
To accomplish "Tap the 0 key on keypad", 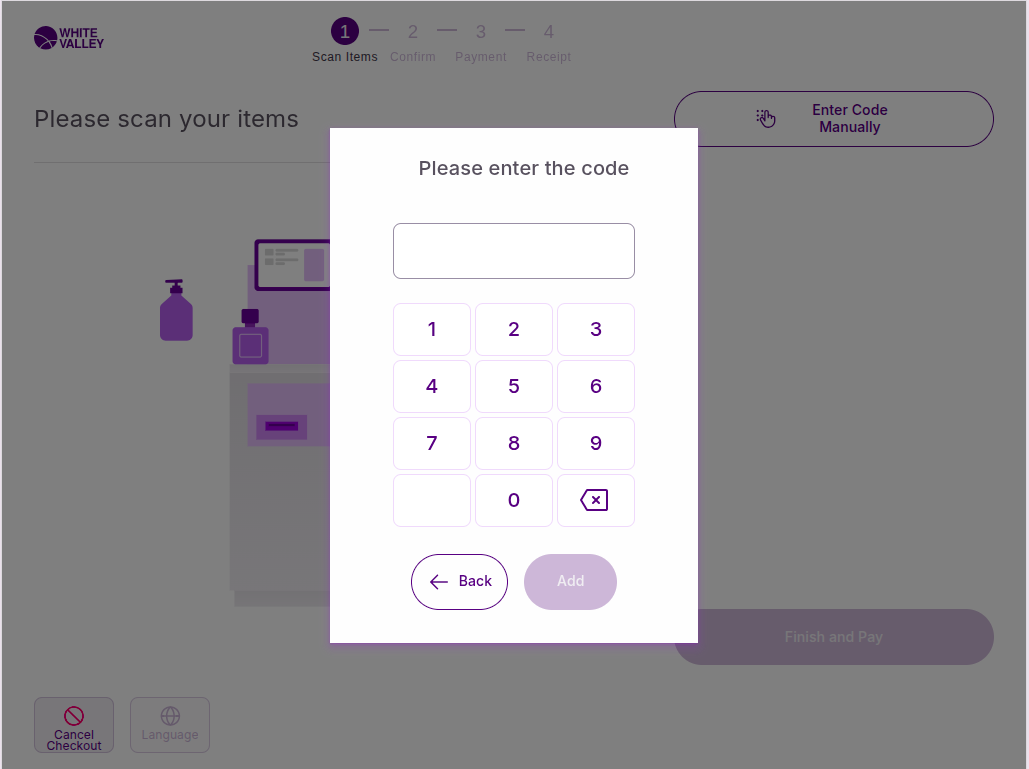I will pyautogui.click(x=514, y=500).
